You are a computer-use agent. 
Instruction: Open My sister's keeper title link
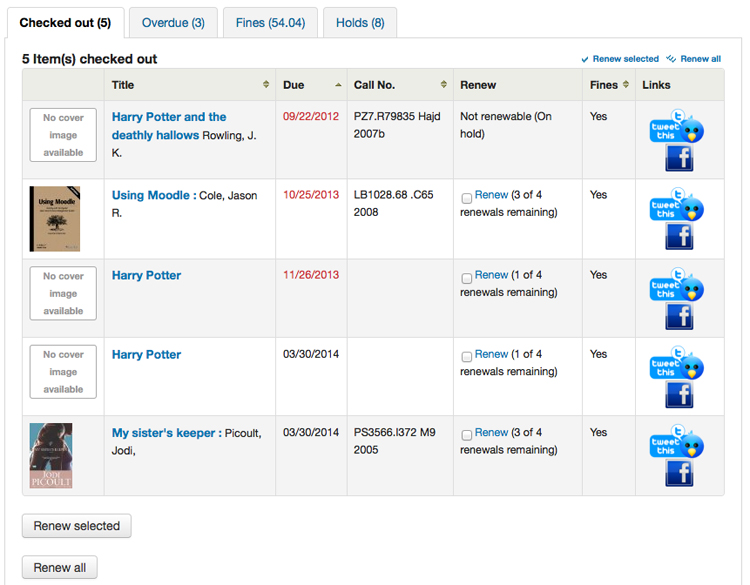click(165, 433)
